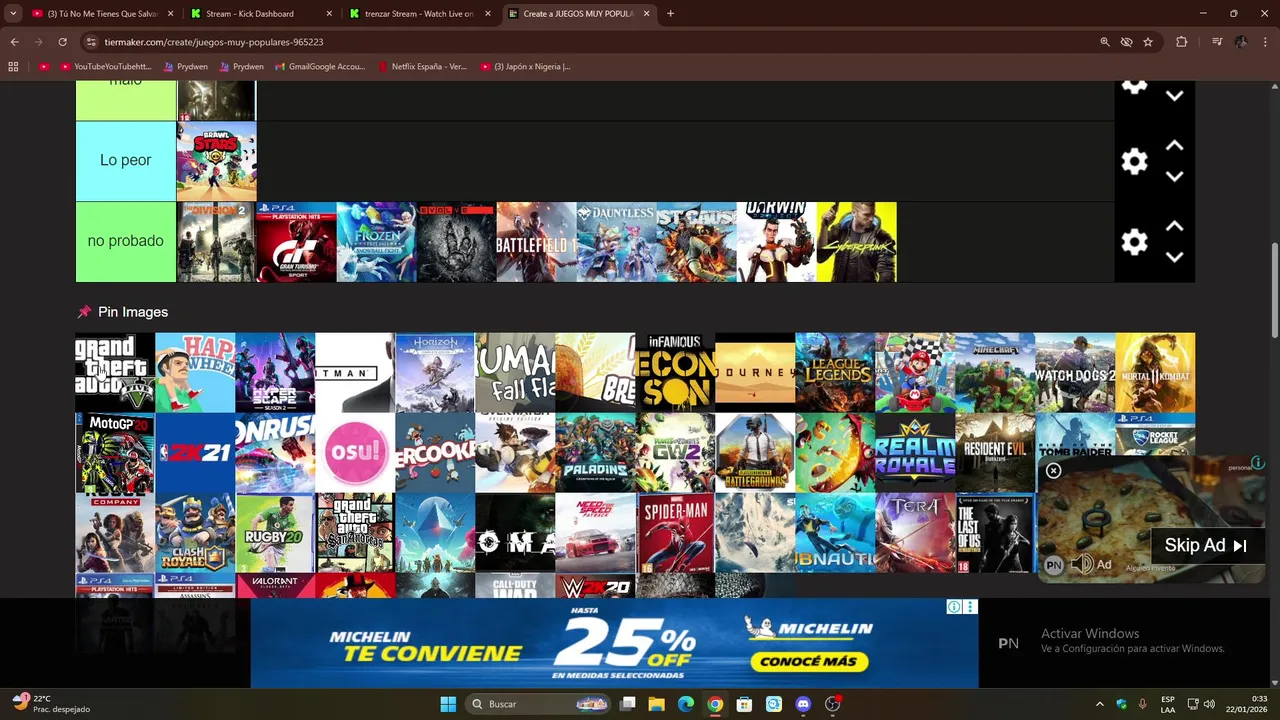The image size is (1280, 720).
Task: Open Discord from the taskbar
Action: coord(803,704)
